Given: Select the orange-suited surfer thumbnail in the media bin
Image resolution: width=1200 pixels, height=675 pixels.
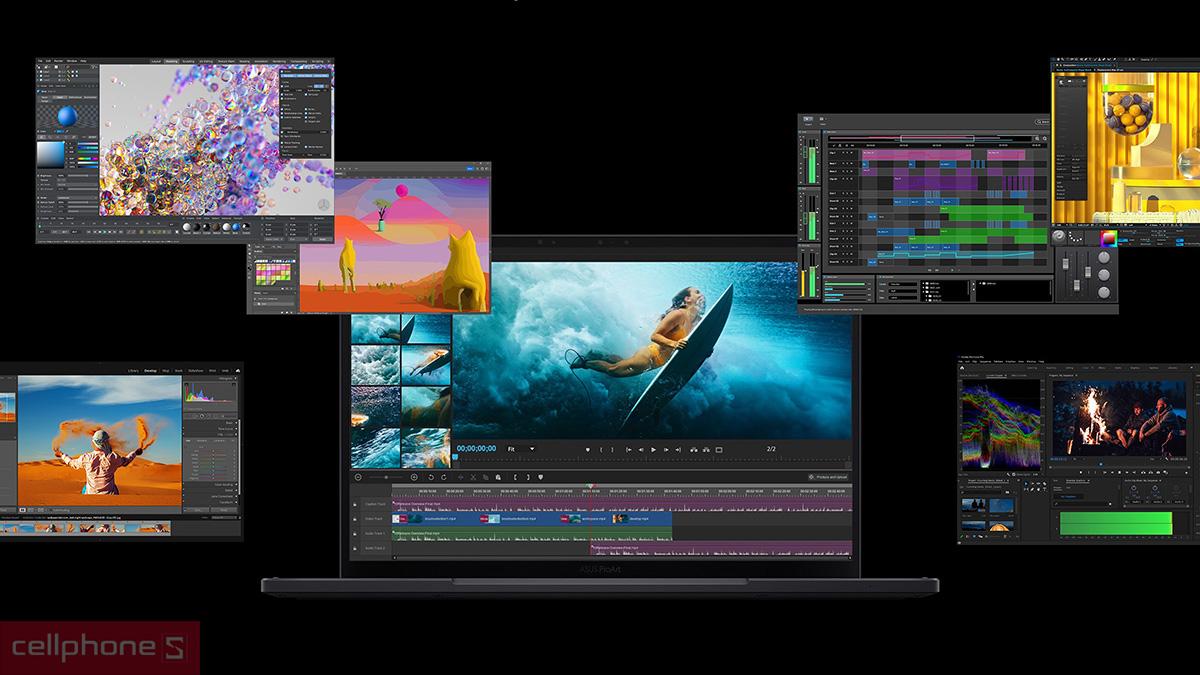Looking at the screenshot, I should pyautogui.click(x=426, y=365).
